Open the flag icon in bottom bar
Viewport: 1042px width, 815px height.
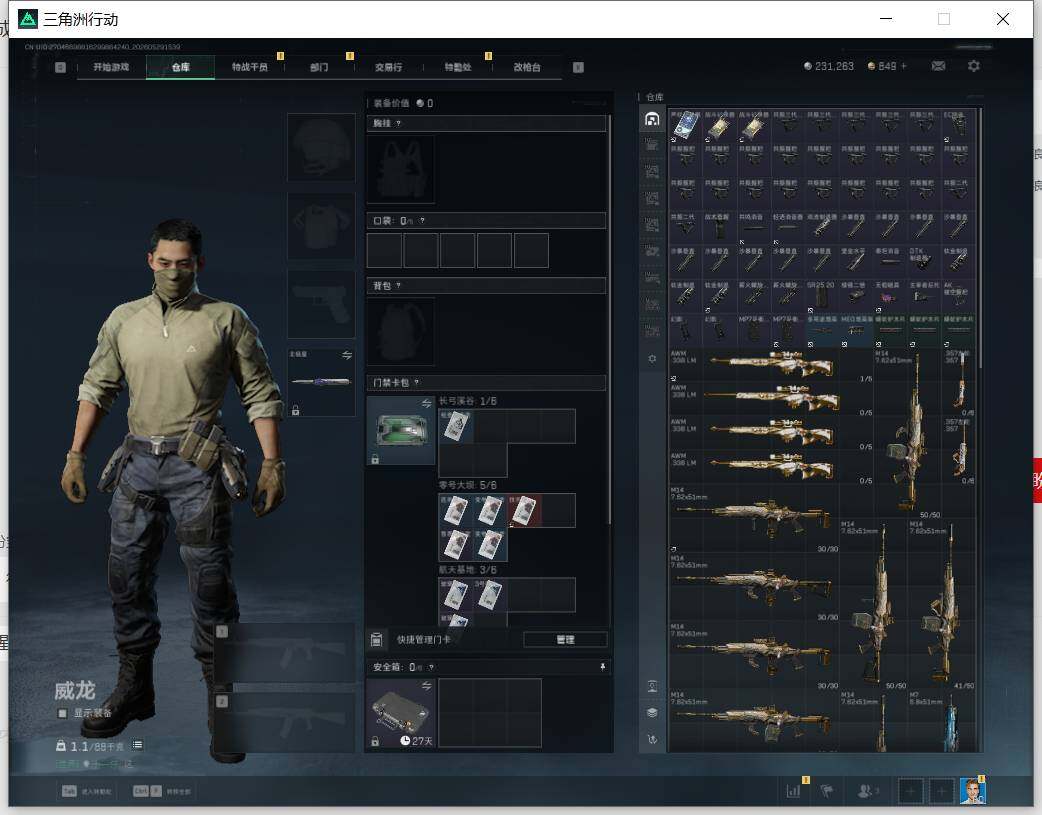pyautogui.click(x=827, y=790)
